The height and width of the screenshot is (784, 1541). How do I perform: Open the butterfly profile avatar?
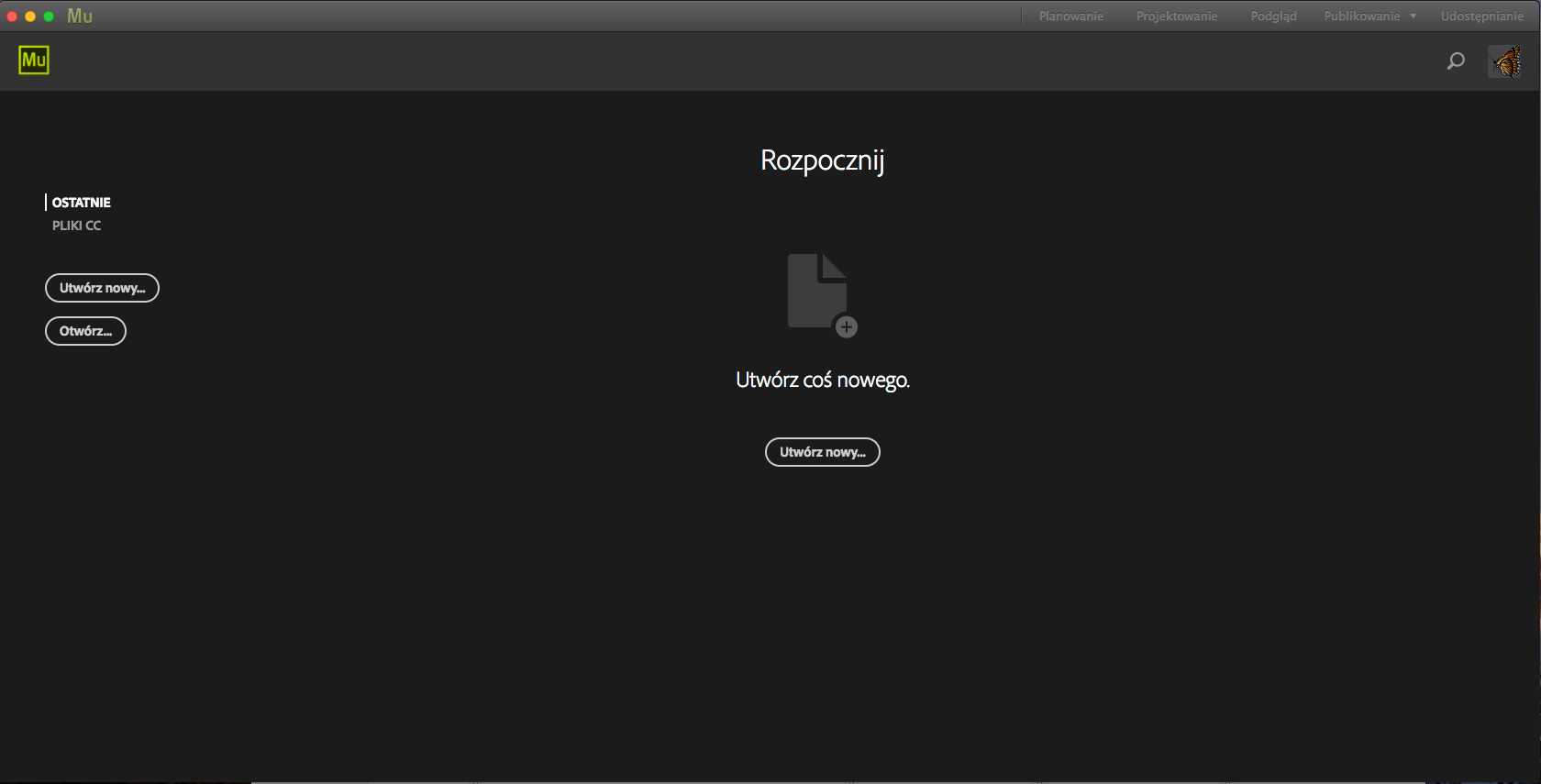tap(1505, 61)
